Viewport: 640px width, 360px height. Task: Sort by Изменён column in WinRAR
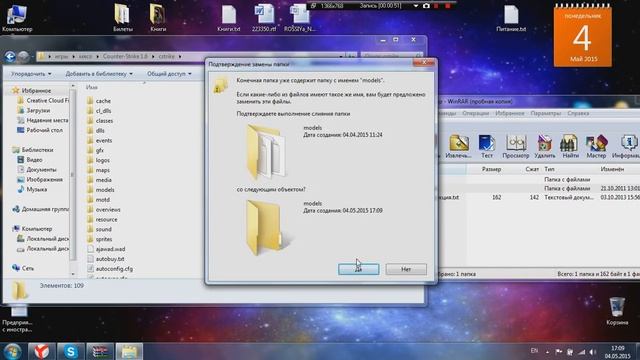pos(612,169)
